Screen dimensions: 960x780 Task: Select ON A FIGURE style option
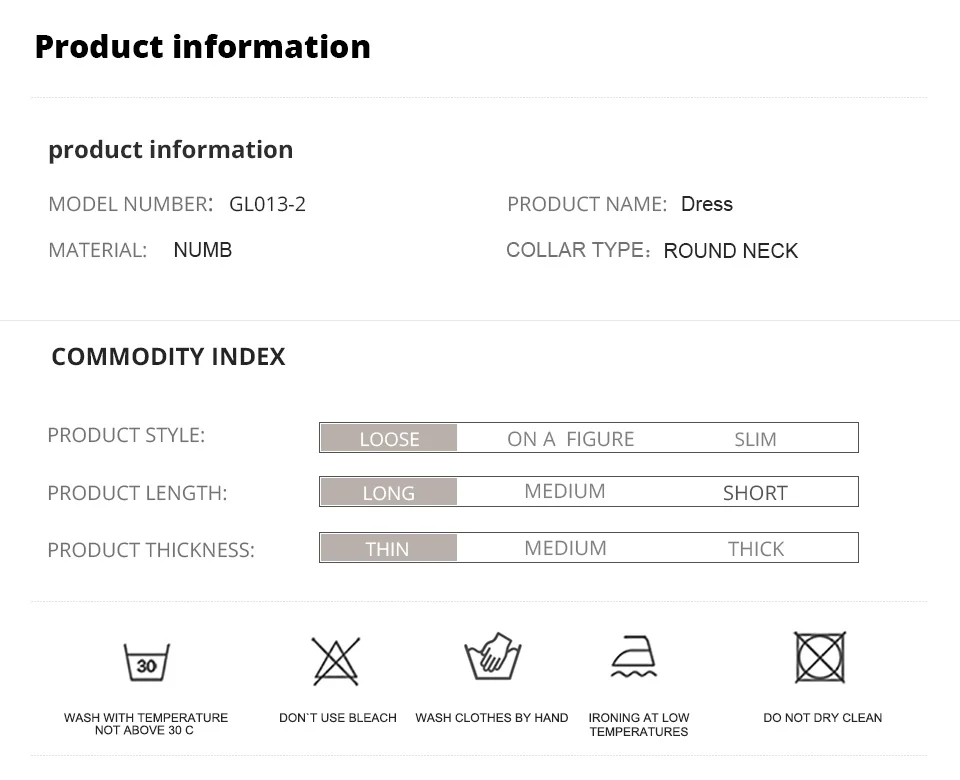571,439
